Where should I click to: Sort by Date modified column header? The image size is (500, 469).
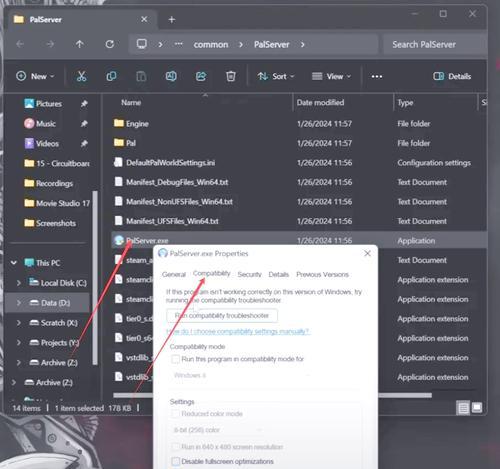pyautogui.click(x=320, y=103)
